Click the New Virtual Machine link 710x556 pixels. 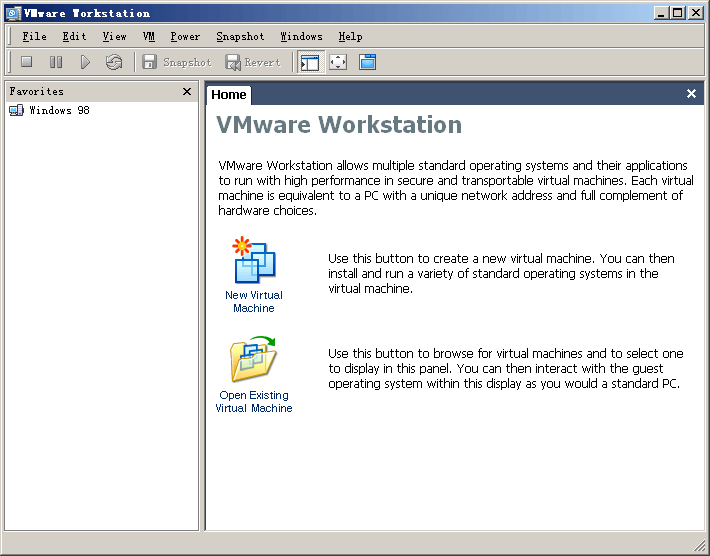(254, 302)
